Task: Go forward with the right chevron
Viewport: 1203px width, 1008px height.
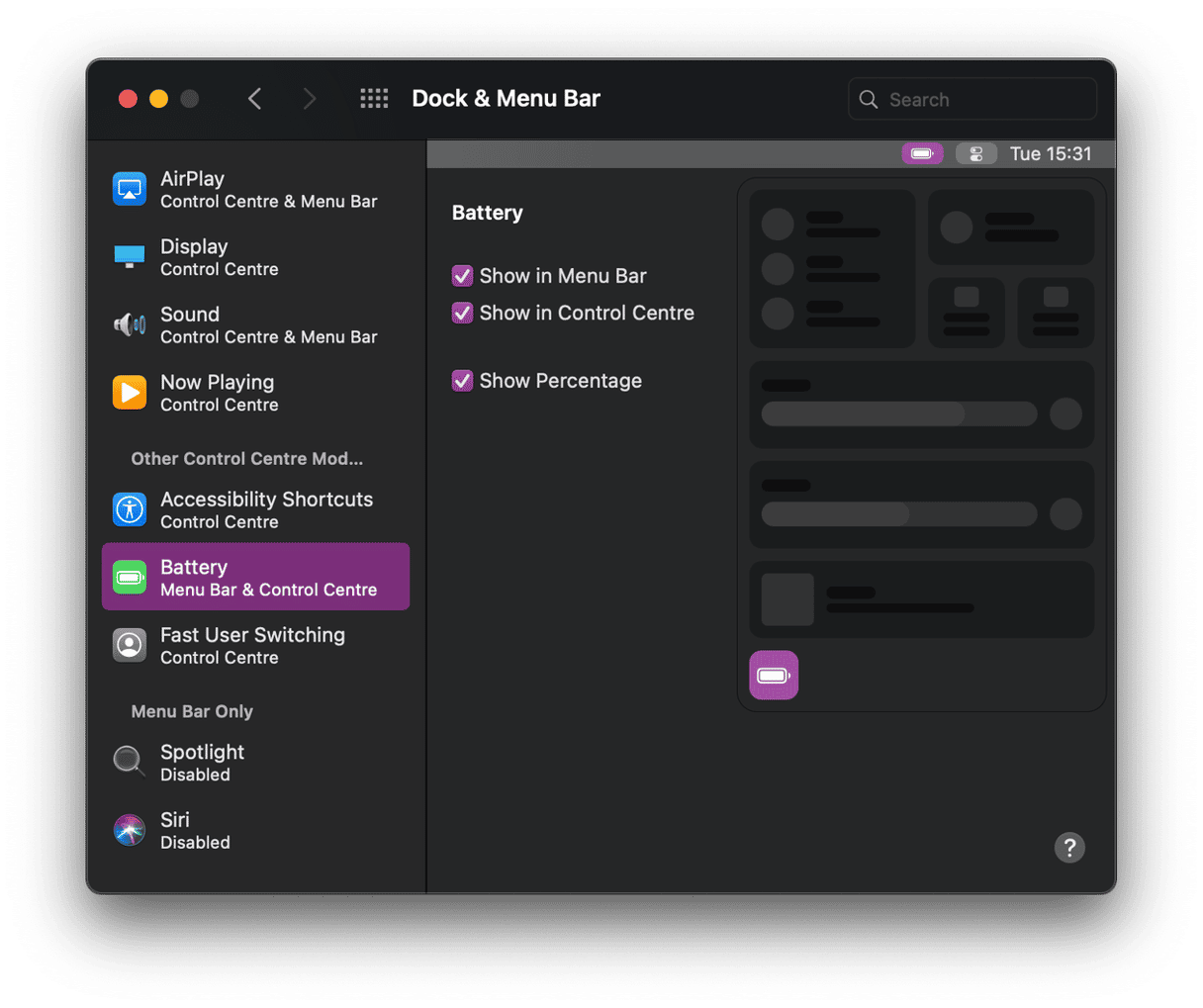Action: click(x=310, y=98)
